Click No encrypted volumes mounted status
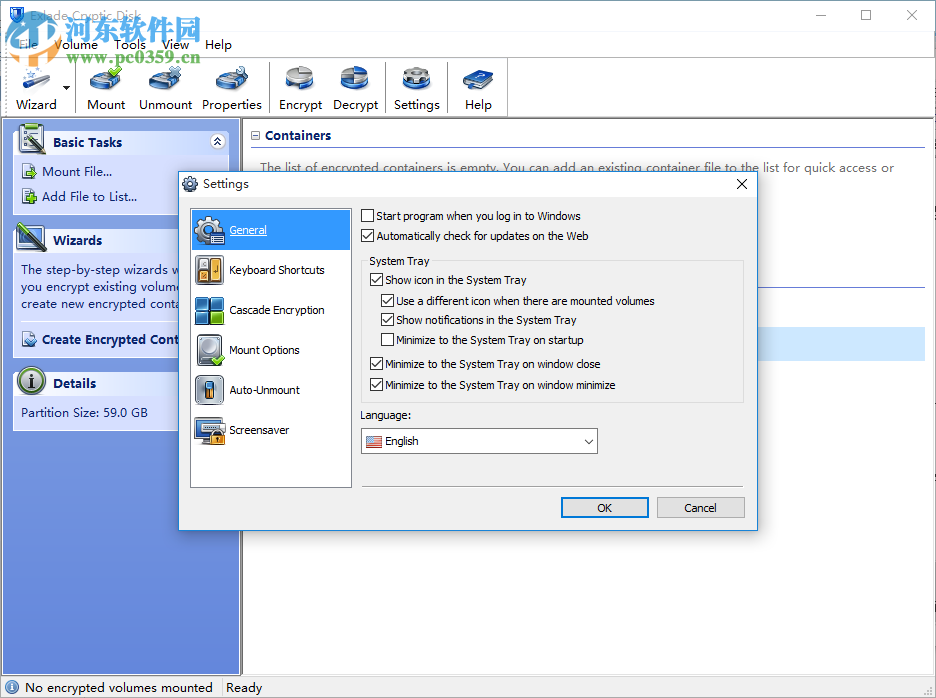This screenshot has width=936, height=698. [119, 688]
